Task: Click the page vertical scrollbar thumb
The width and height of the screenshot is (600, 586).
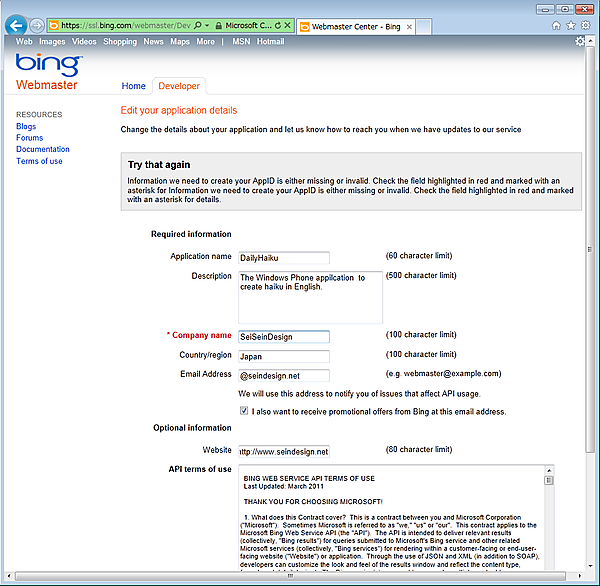Action: point(590,249)
